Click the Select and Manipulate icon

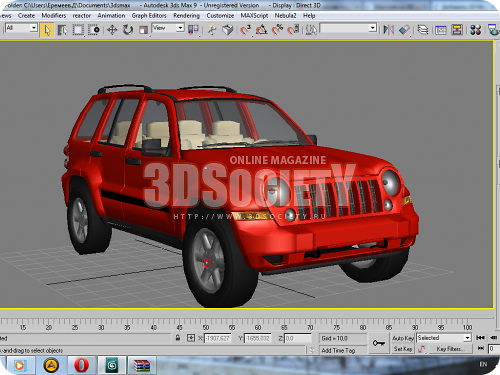click(211, 30)
